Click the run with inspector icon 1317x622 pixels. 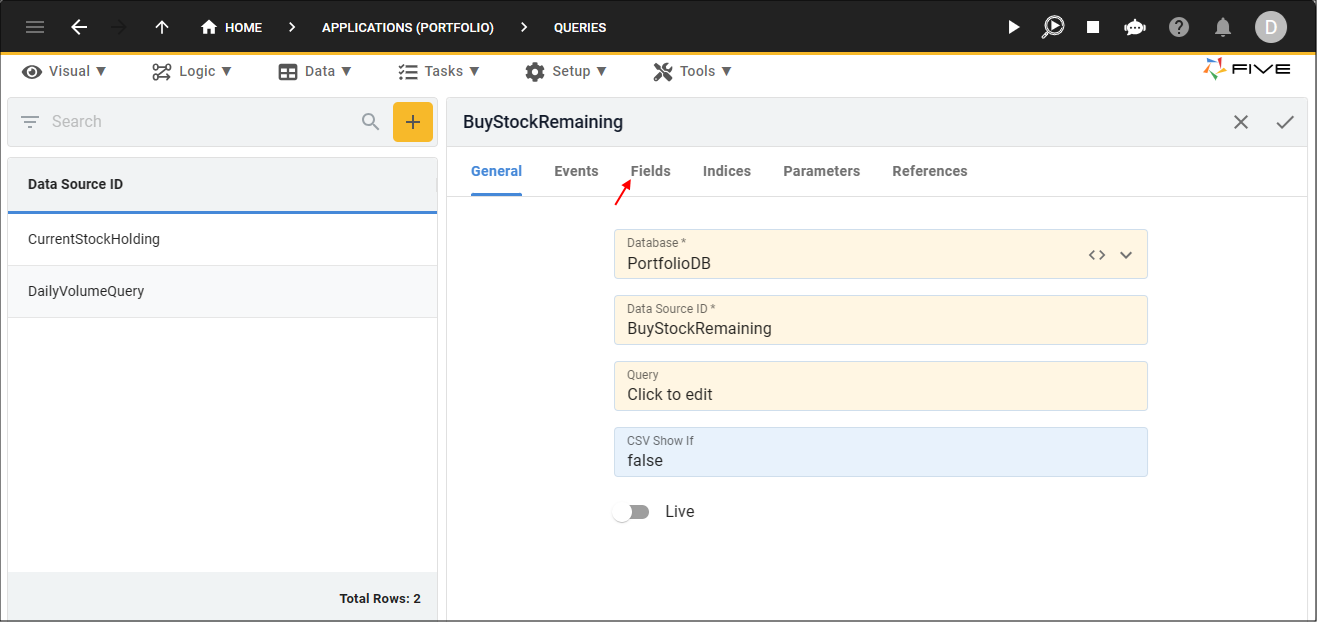tap(1052, 27)
